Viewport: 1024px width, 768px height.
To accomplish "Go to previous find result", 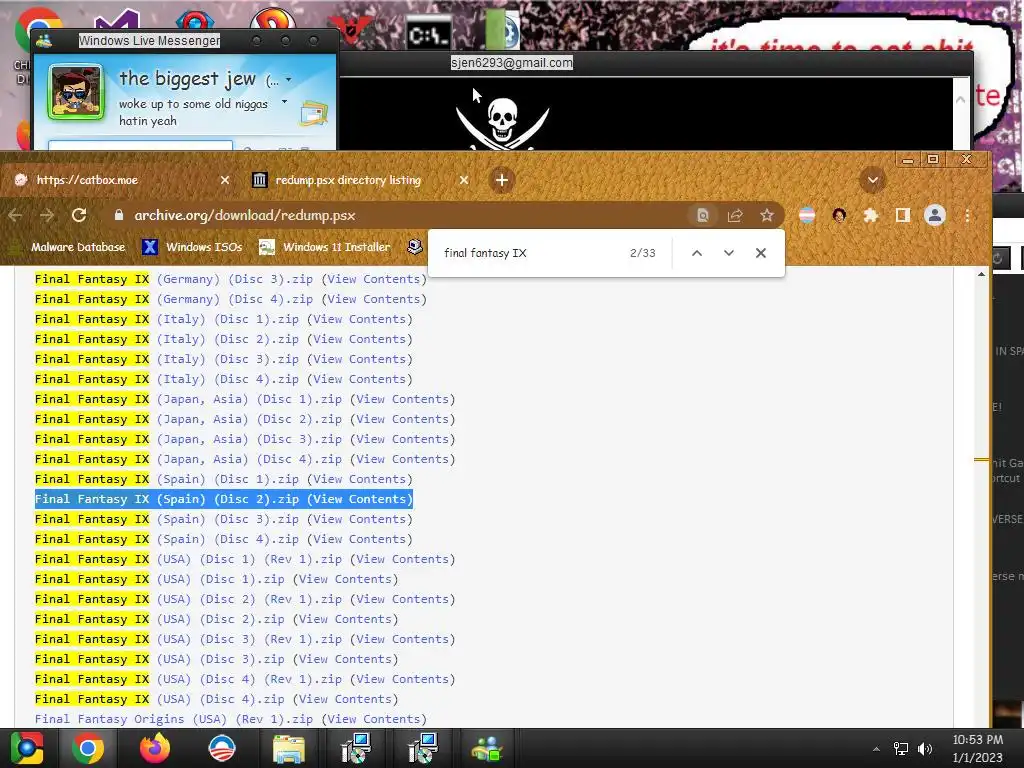I will click(x=697, y=253).
